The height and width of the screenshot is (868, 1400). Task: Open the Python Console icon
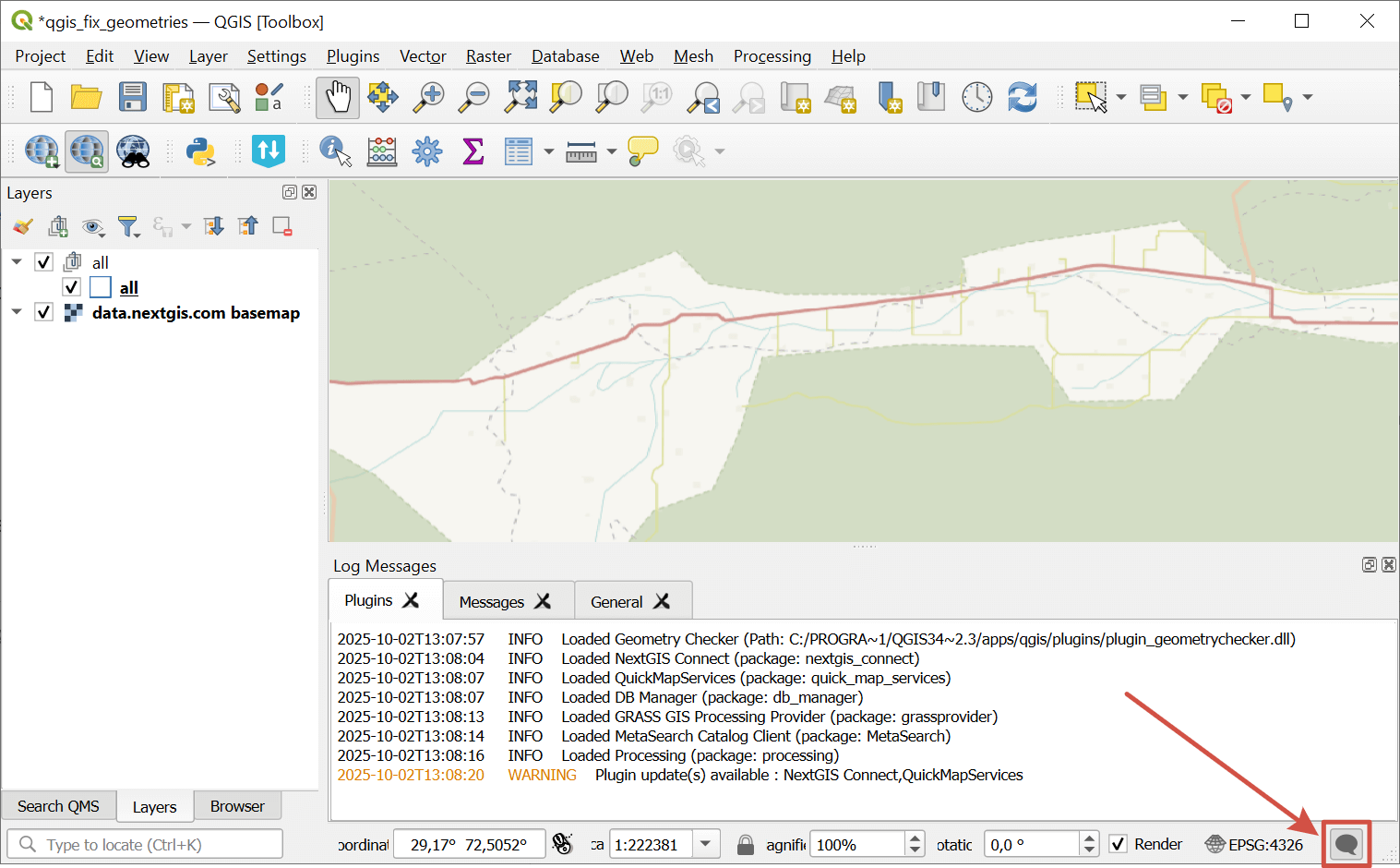pos(200,151)
